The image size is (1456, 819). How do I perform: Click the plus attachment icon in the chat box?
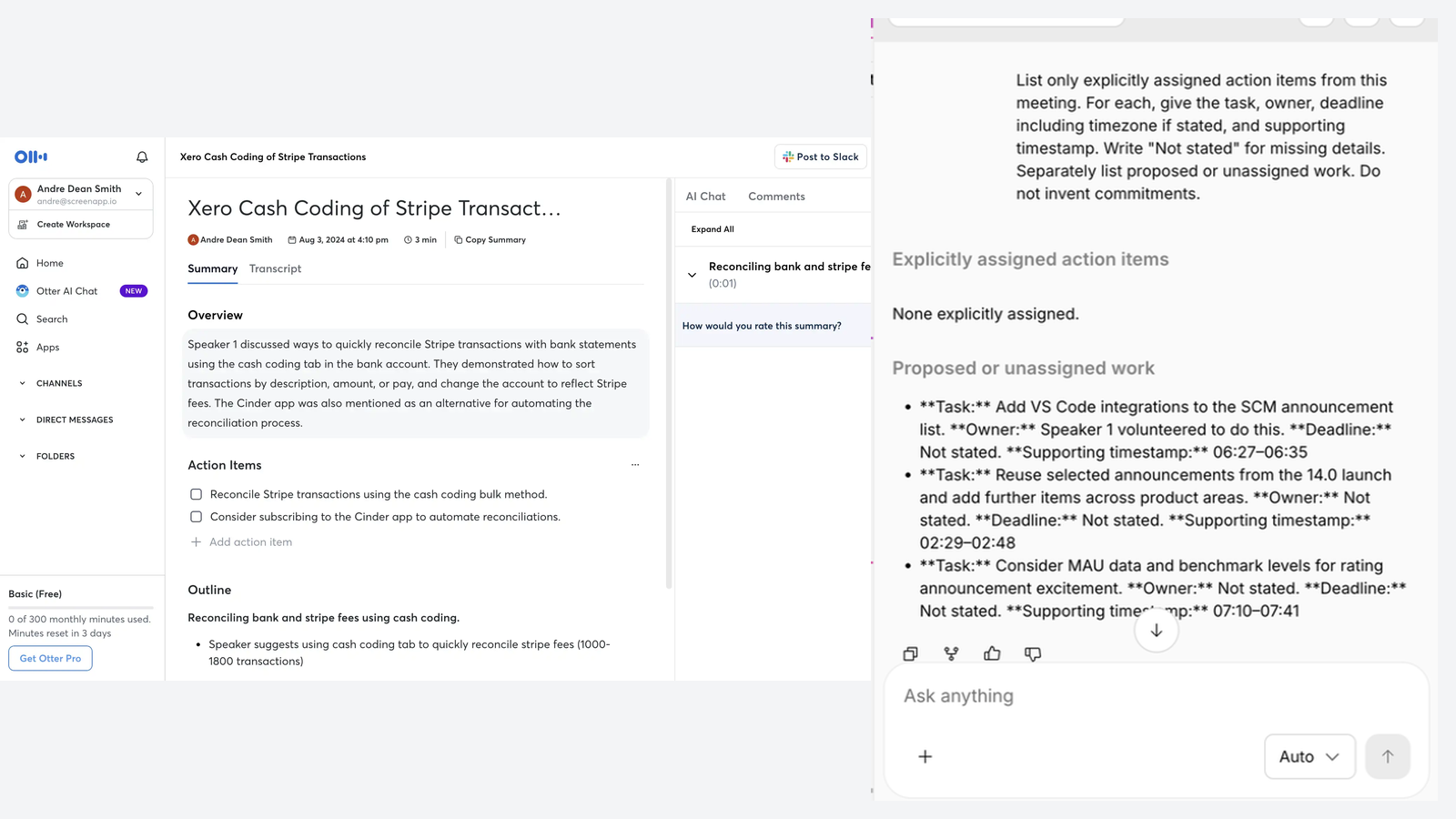tap(925, 756)
